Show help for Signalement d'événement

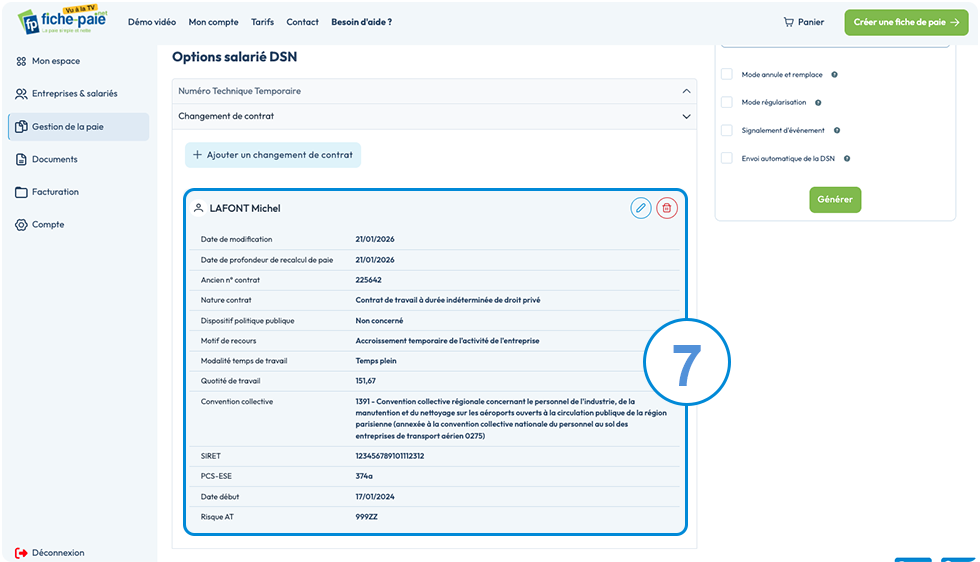point(837,131)
